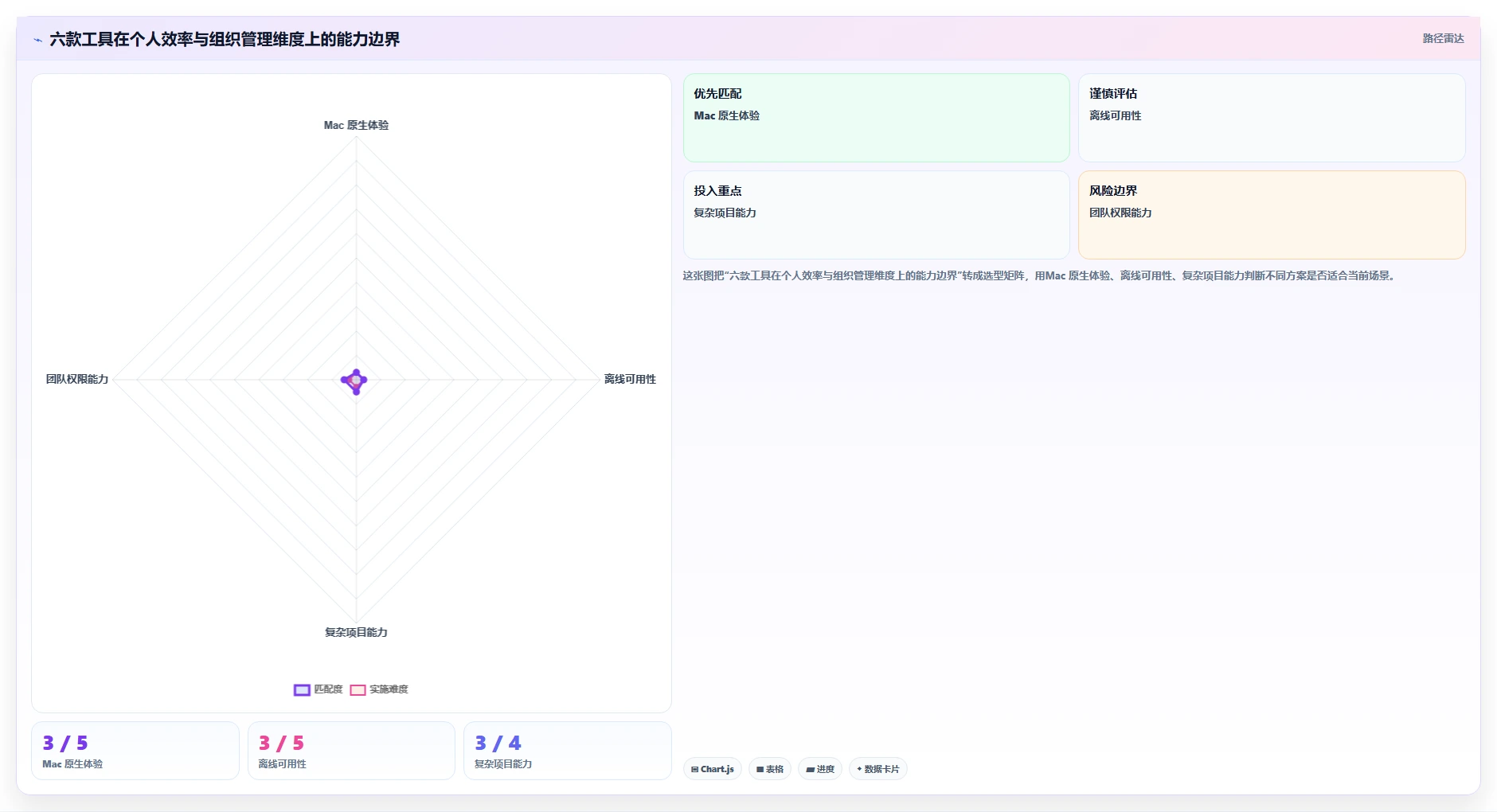This screenshot has width=1497, height=812.
Task: Click the page title 六款工具在个人效率与组织管理维度上的能力边界
Action: click(225, 39)
